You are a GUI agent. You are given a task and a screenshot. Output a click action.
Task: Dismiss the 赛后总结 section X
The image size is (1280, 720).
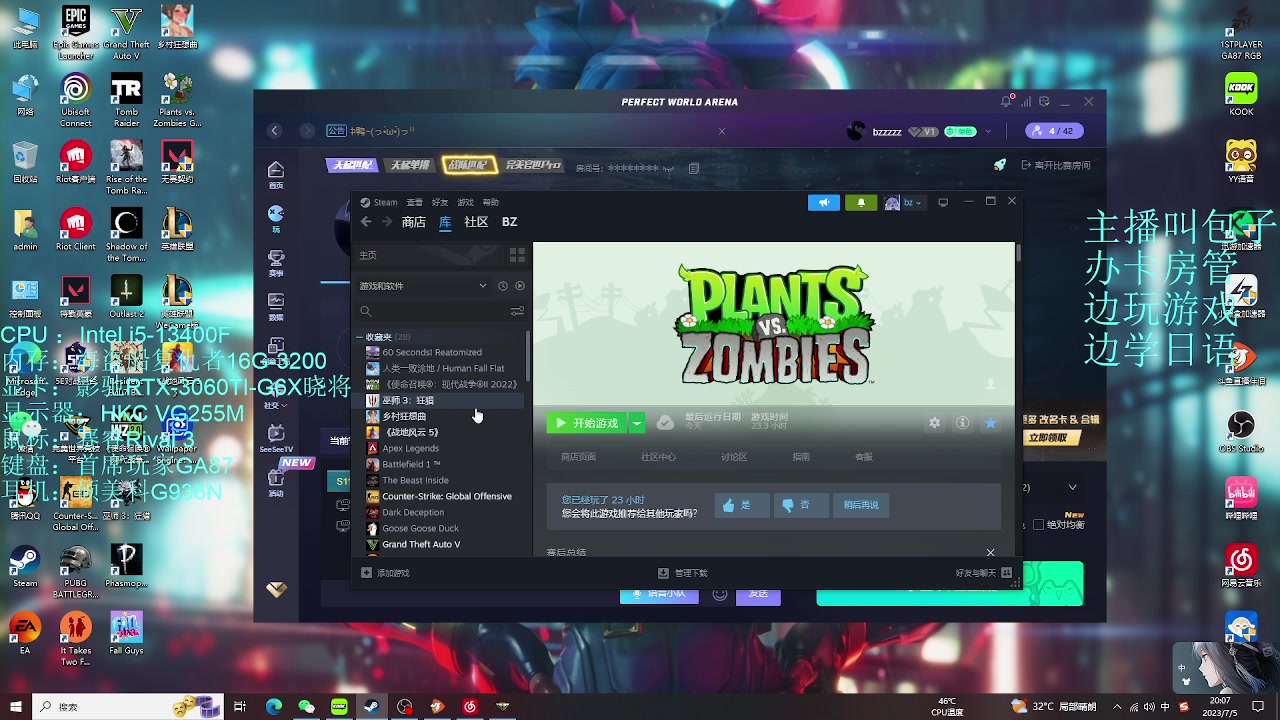(x=991, y=552)
